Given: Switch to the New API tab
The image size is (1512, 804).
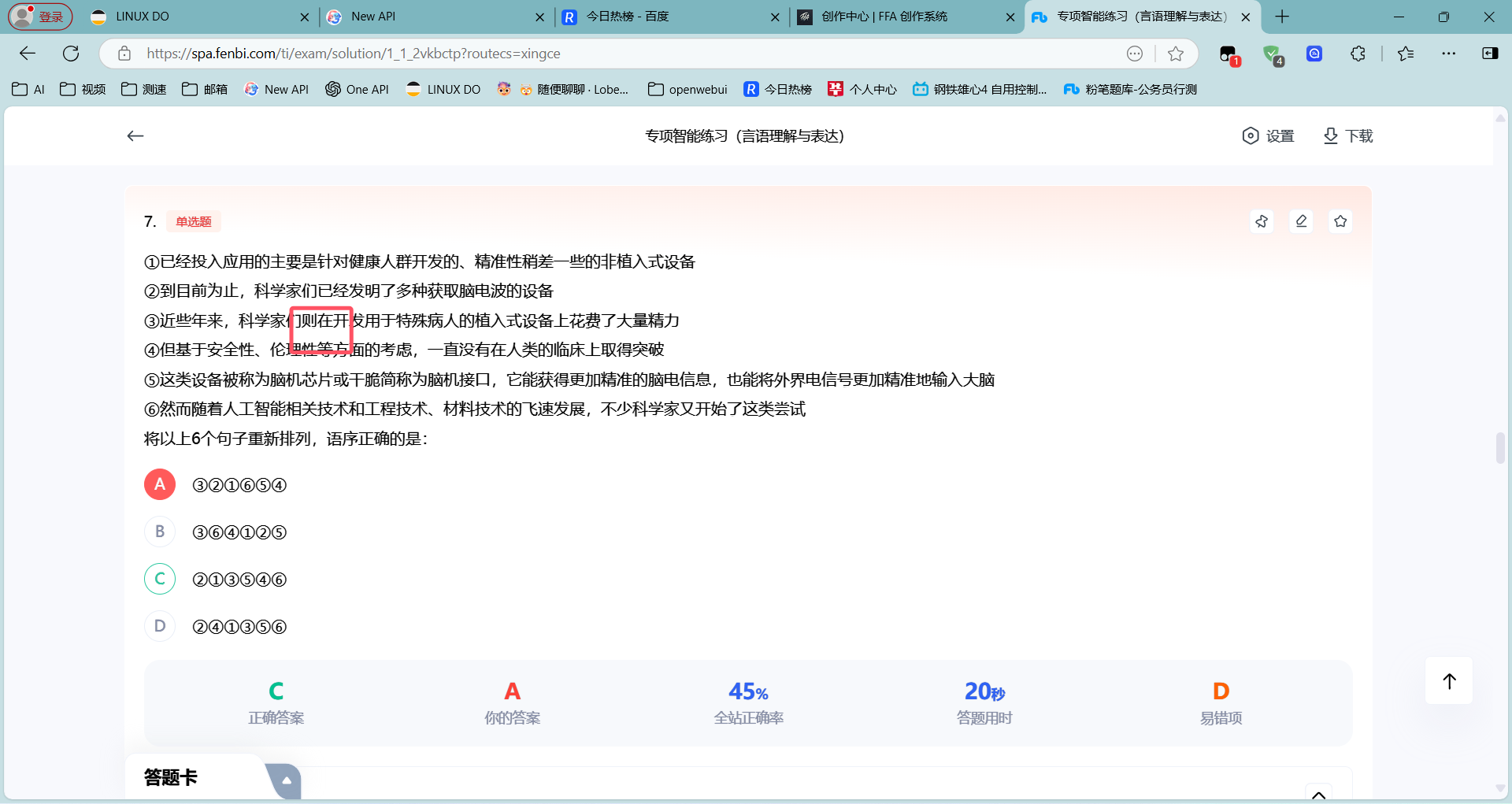Looking at the screenshot, I should click(435, 17).
